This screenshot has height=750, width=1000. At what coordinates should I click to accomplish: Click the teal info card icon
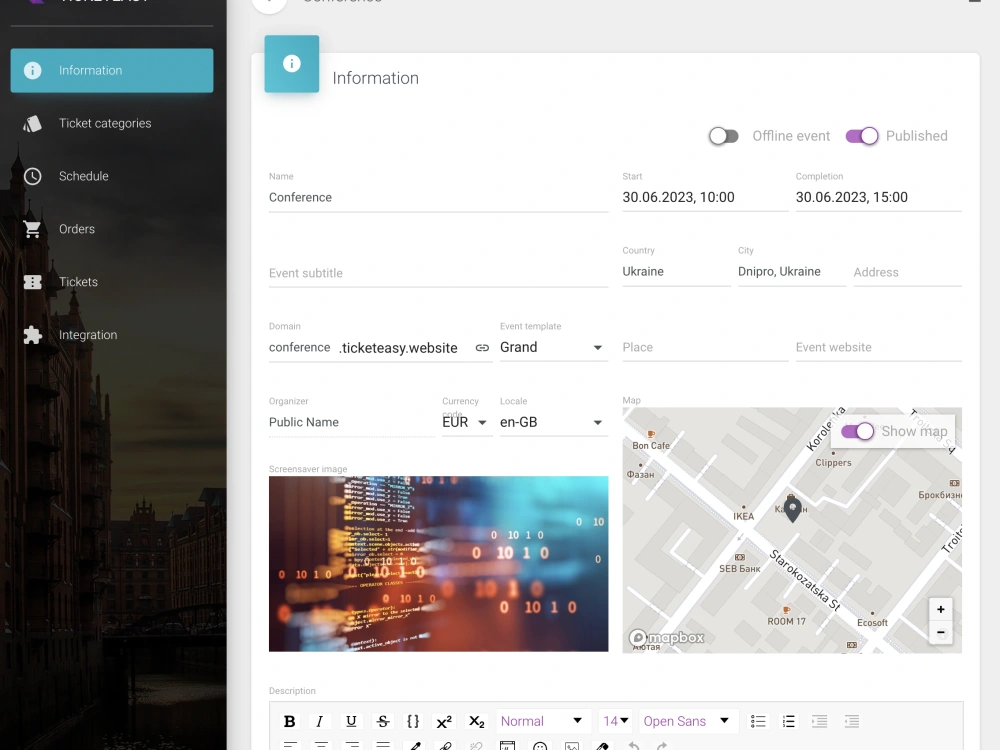[291, 64]
